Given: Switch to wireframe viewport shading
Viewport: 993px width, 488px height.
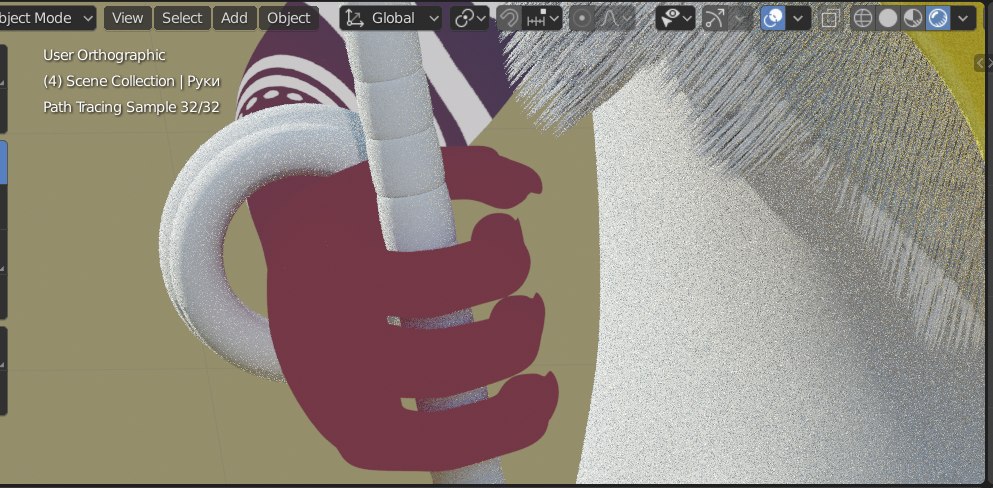Looking at the screenshot, I should [863, 18].
